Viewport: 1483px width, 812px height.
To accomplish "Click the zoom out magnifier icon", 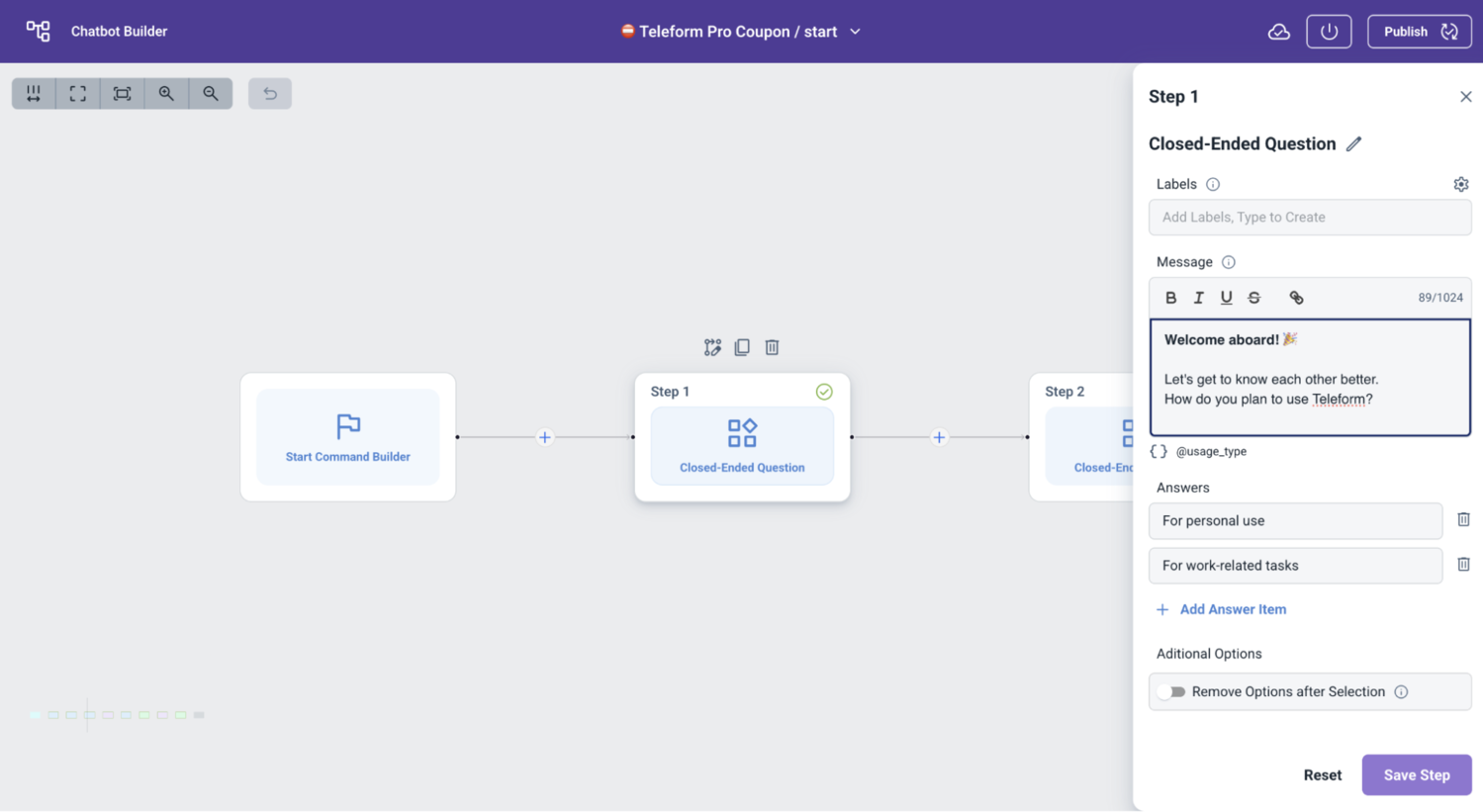I will click(x=211, y=93).
